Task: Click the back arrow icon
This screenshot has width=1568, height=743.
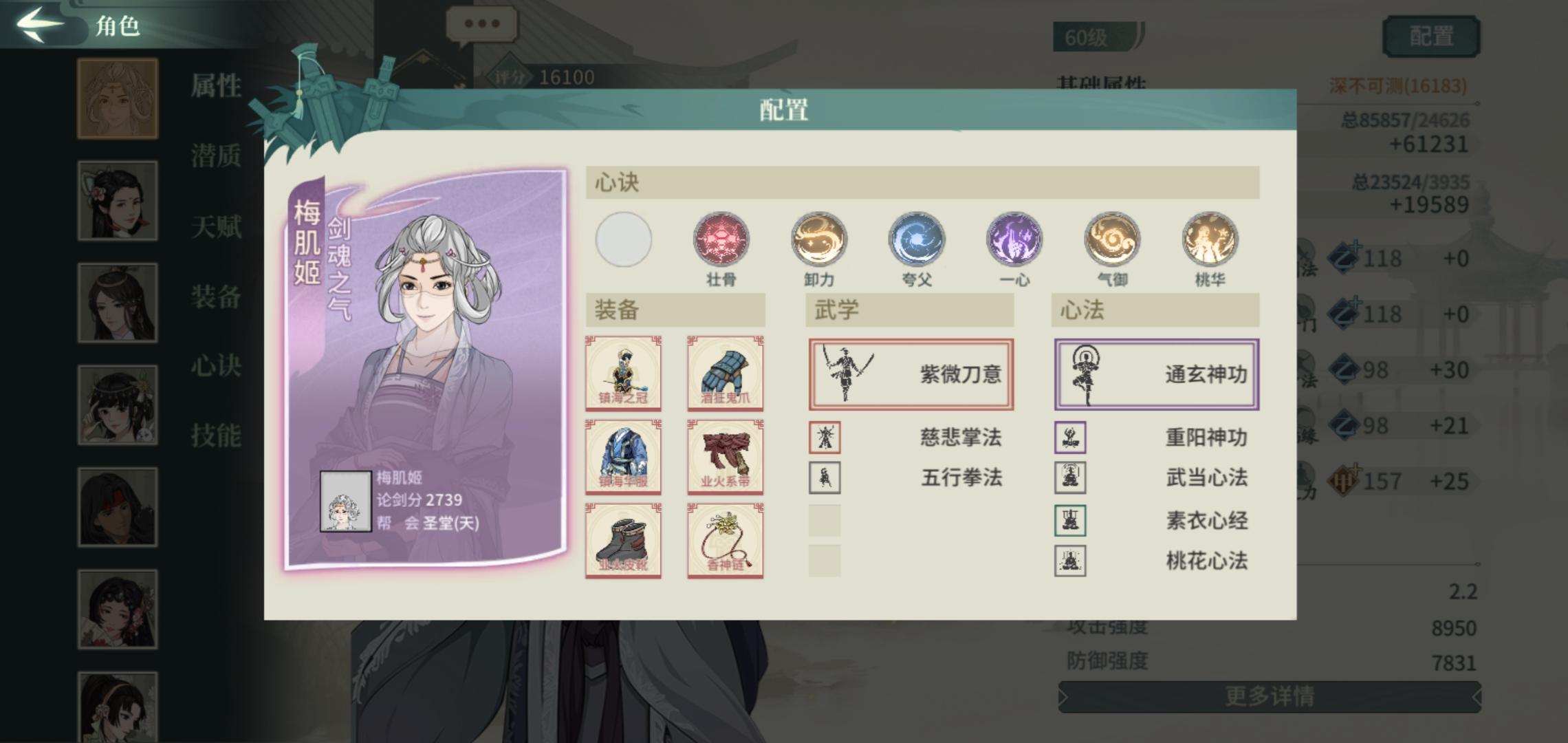Action: 40,23
